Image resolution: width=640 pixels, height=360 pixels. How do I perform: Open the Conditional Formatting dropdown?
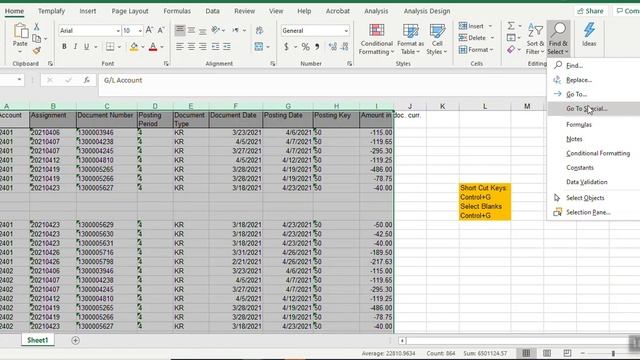coord(376,39)
